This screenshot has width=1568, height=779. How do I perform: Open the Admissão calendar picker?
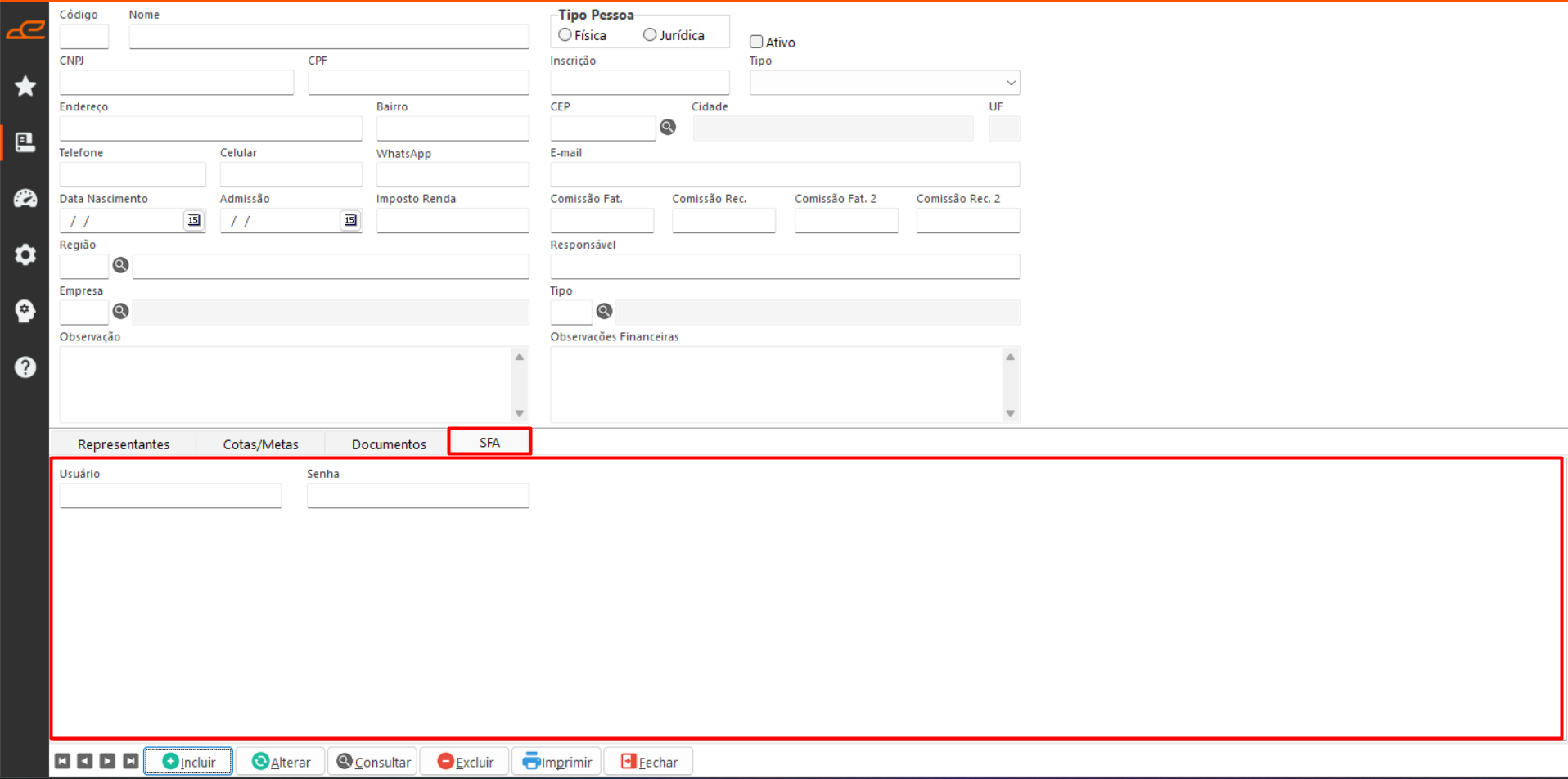pos(350,220)
